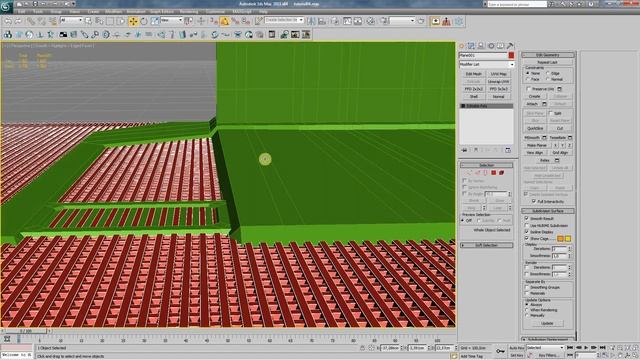This screenshot has height=360, width=640.
Task: Click the Plane001 object color swatch
Action: (x=511, y=56)
